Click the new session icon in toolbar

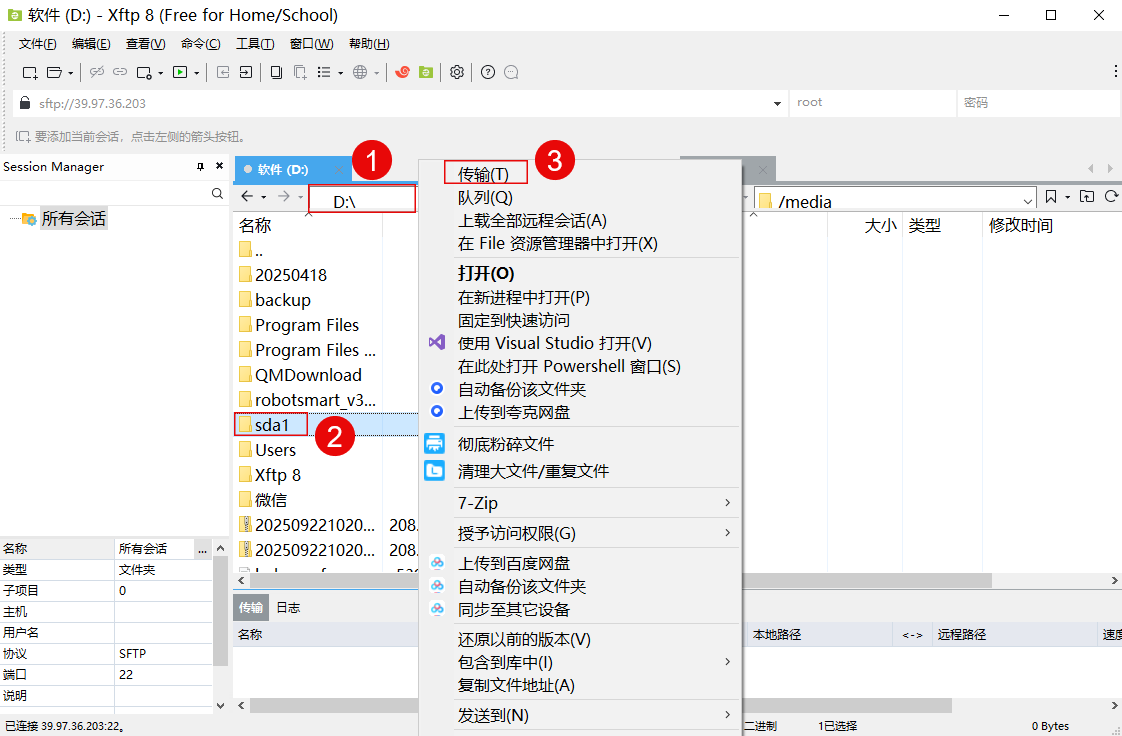click(30, 72)
